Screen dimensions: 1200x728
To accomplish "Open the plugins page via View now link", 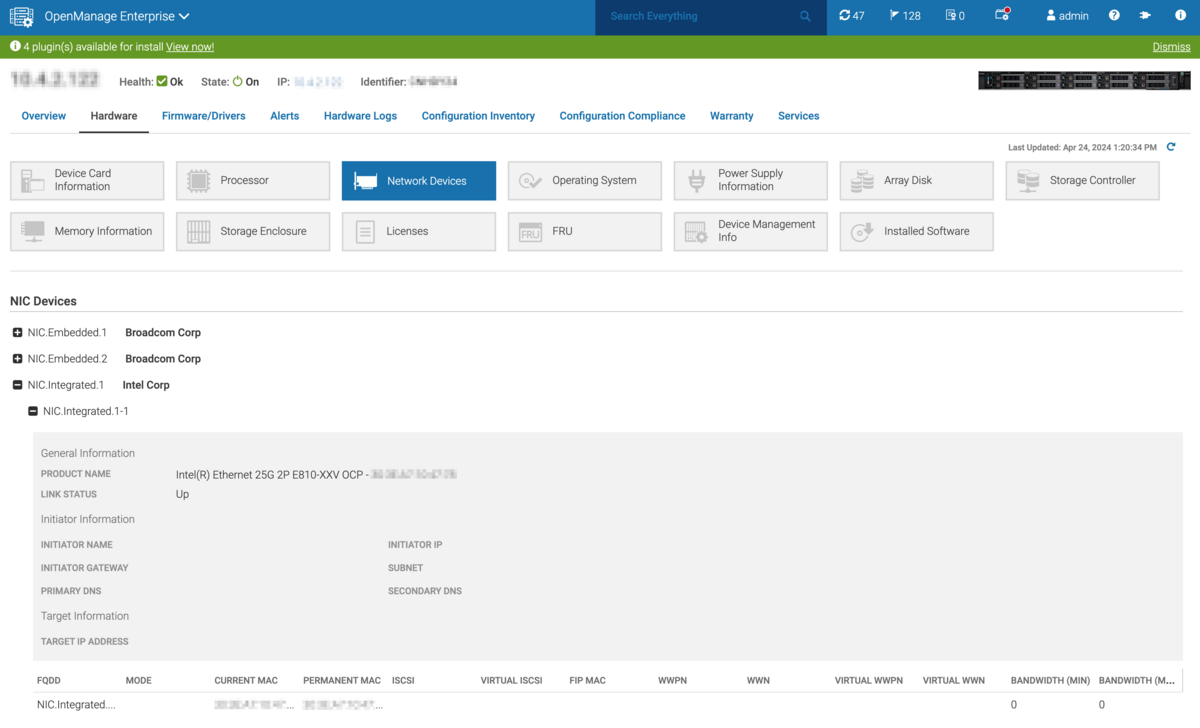I will [190, 46].
